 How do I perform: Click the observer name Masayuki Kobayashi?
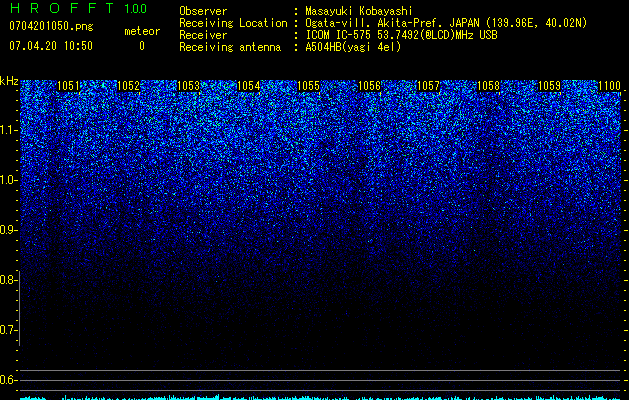click(x=359, y=11)
